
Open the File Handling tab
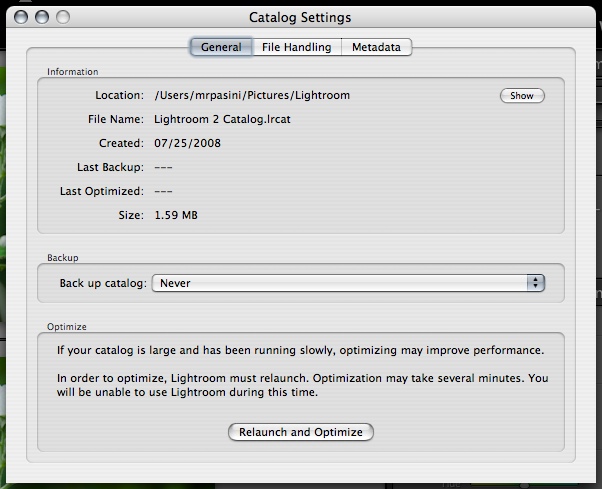click(296, 47)
